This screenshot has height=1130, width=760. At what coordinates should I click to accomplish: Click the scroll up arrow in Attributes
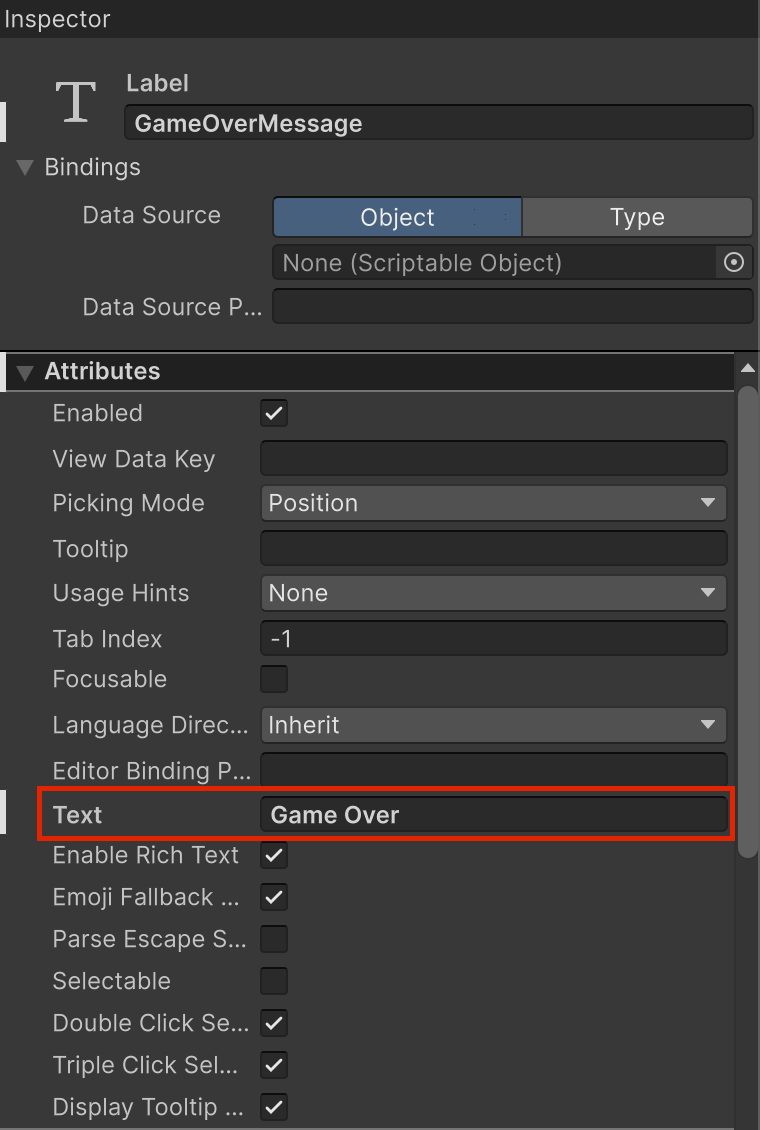point(747,370)
